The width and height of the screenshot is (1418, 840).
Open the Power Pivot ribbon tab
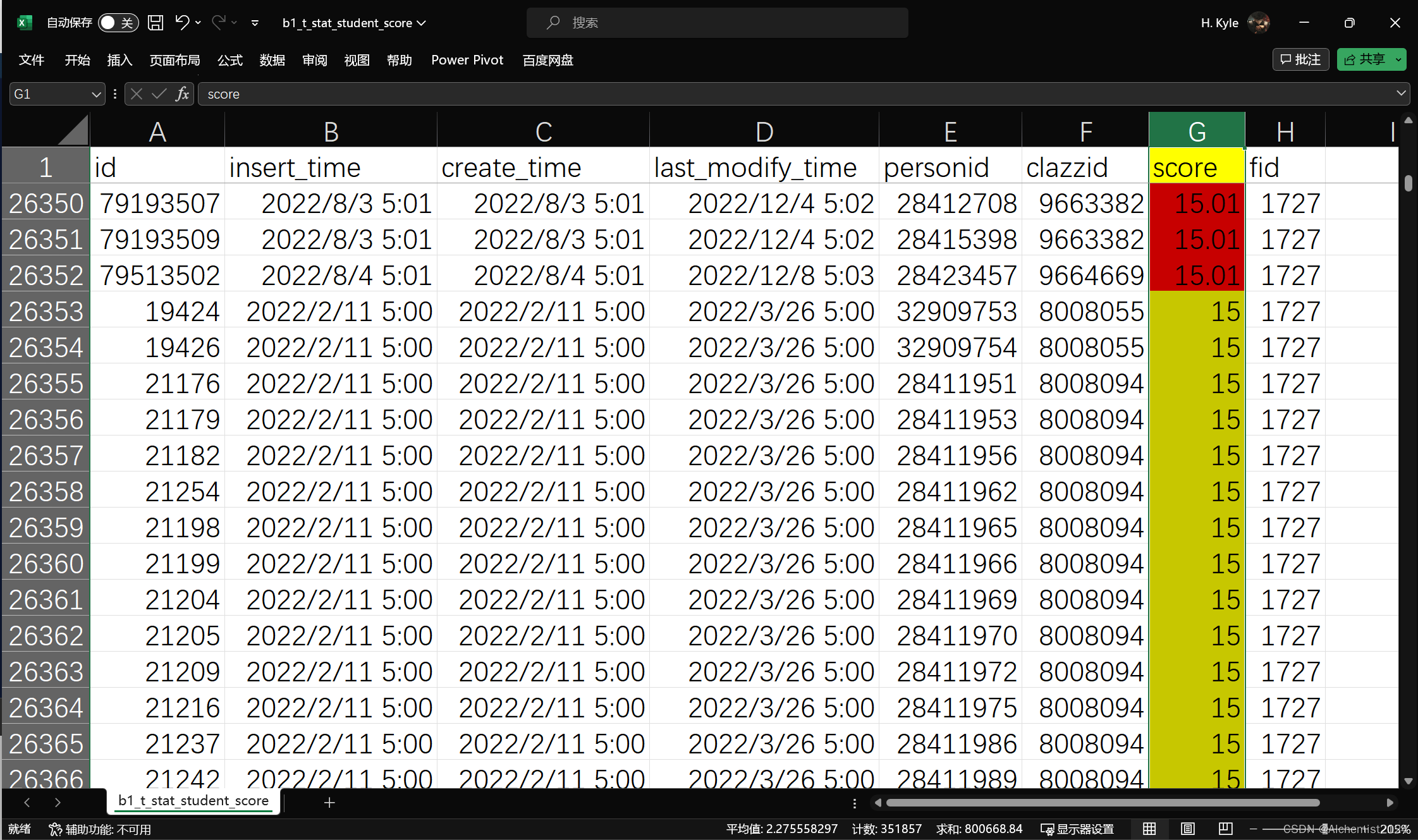(467, 60)
